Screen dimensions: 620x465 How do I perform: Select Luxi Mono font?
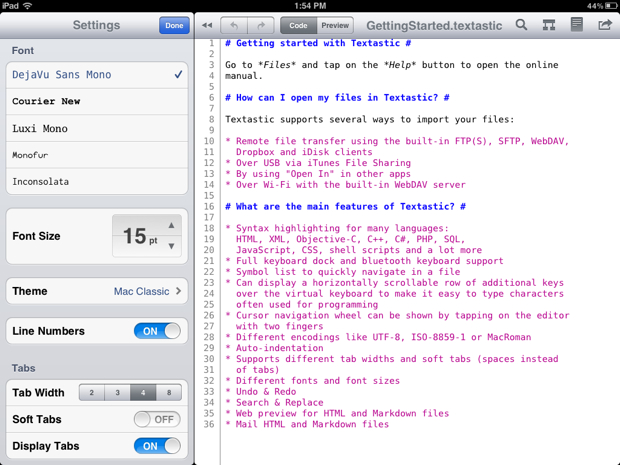(97, 128)
